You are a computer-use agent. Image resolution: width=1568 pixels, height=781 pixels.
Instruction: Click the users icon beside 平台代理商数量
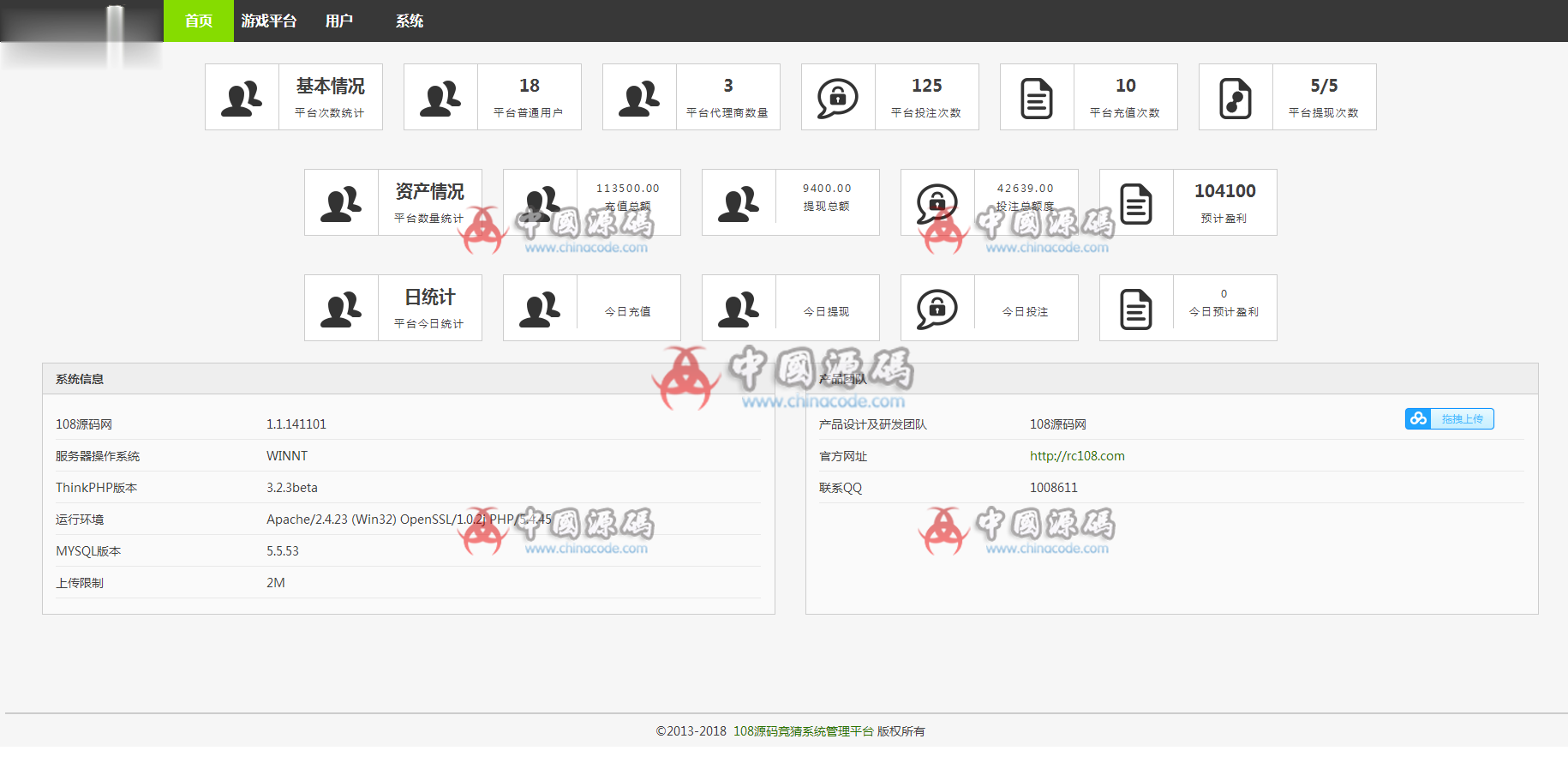(639, 98)
